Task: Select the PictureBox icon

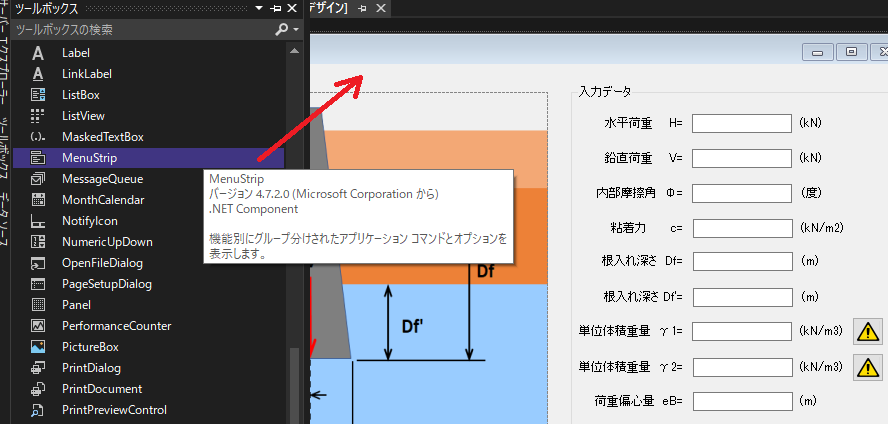Action: [x=38, y=347]
